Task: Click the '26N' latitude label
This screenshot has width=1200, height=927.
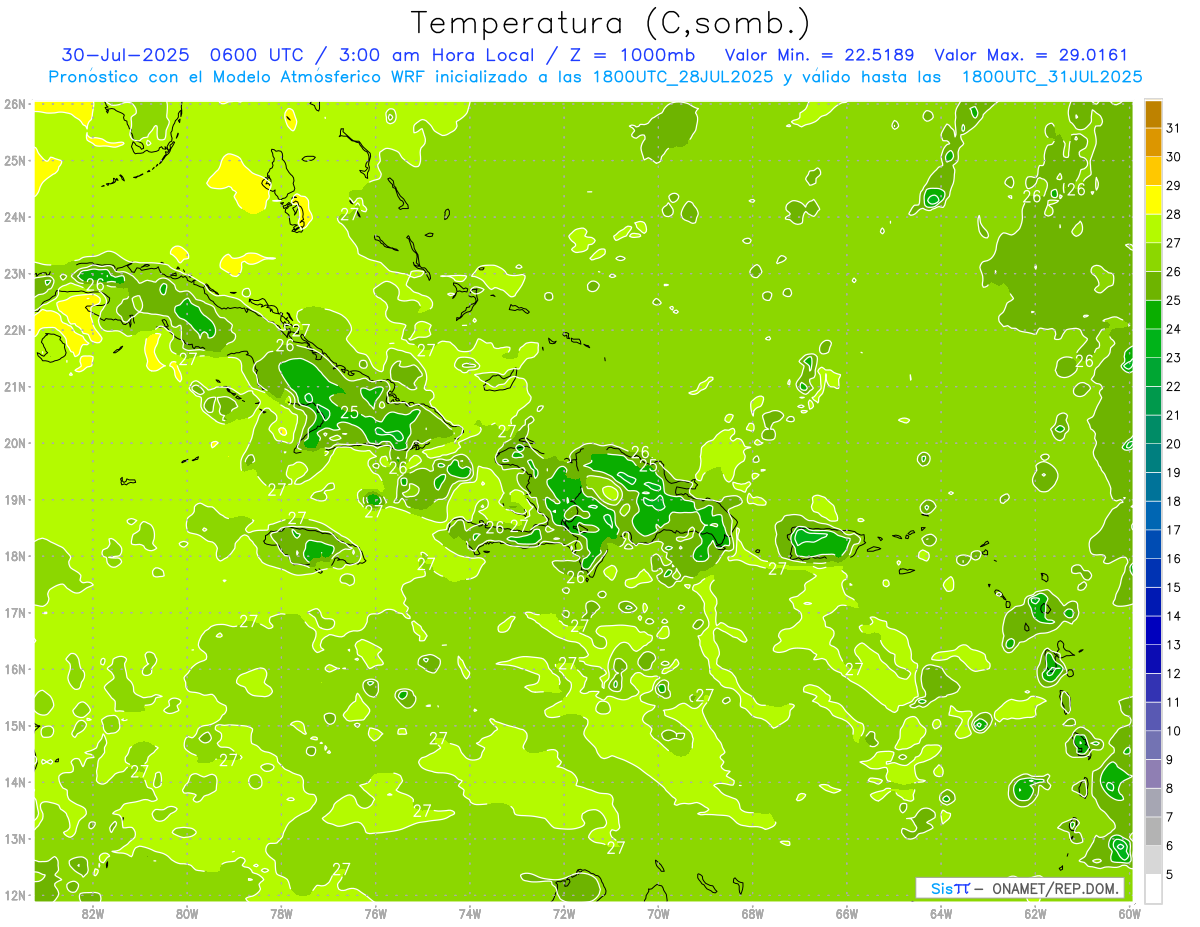Action: pos(15,103)
